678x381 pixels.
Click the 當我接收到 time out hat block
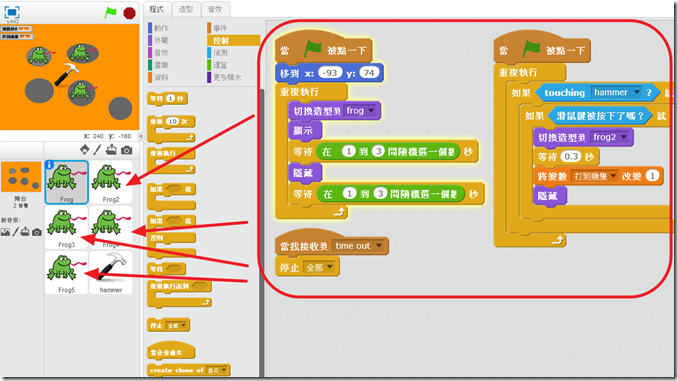pos(331,243)
